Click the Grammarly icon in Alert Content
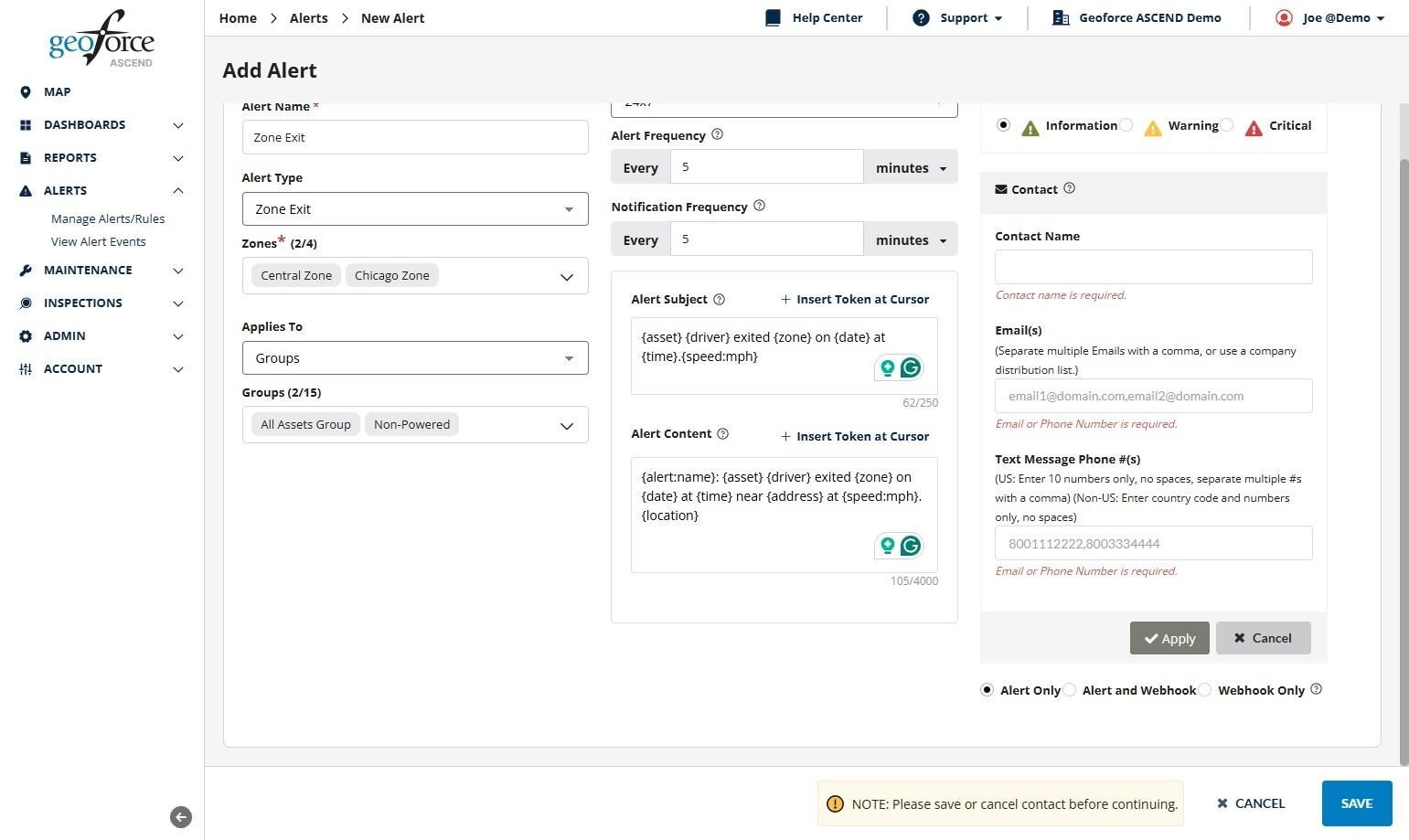Image resolution: width=1409 pixels, height=840 pixels. pyautogui.click(x=910, y=546)
